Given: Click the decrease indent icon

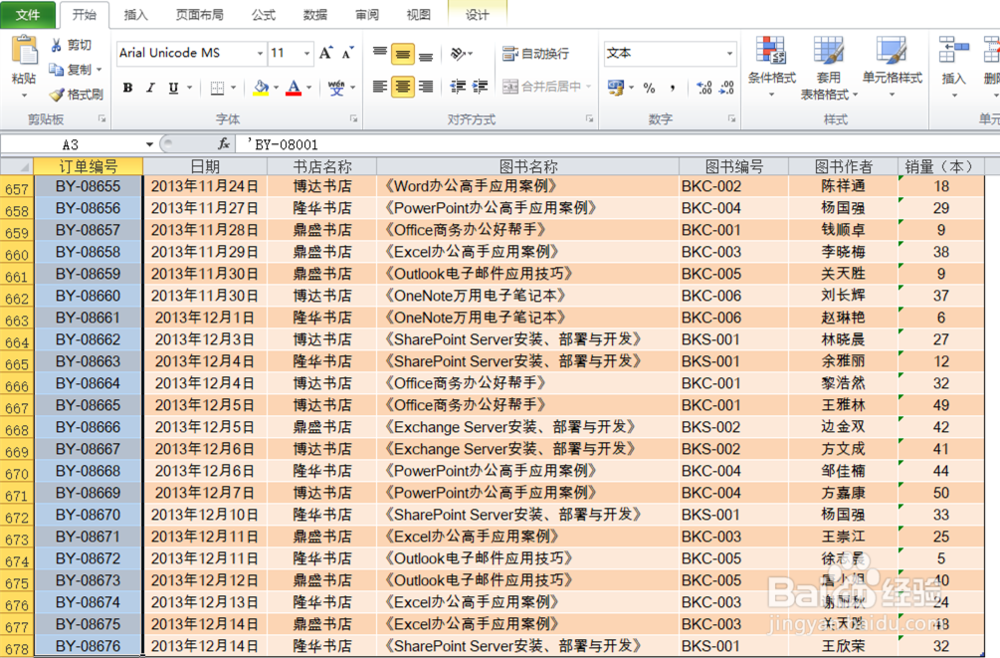Looking at the screenshot, I should point(458,87).
